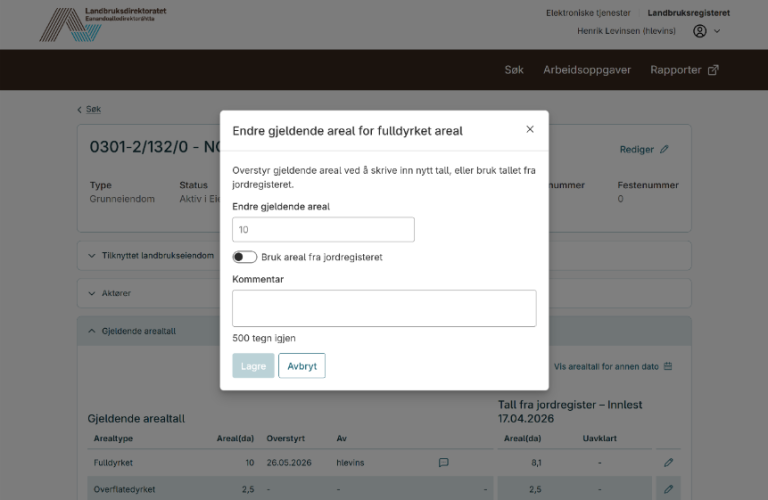Click the external link icon beside Rapporter

[x=713, y=70]
